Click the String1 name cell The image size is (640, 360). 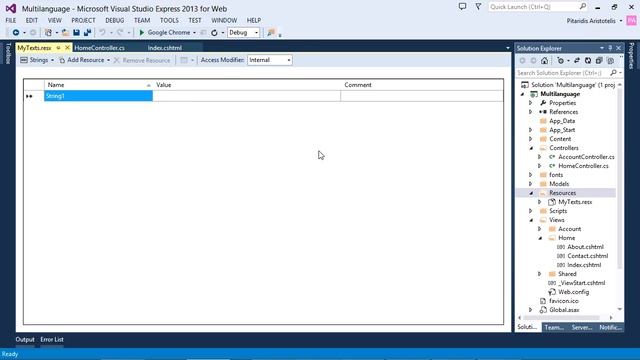(98, 96)
